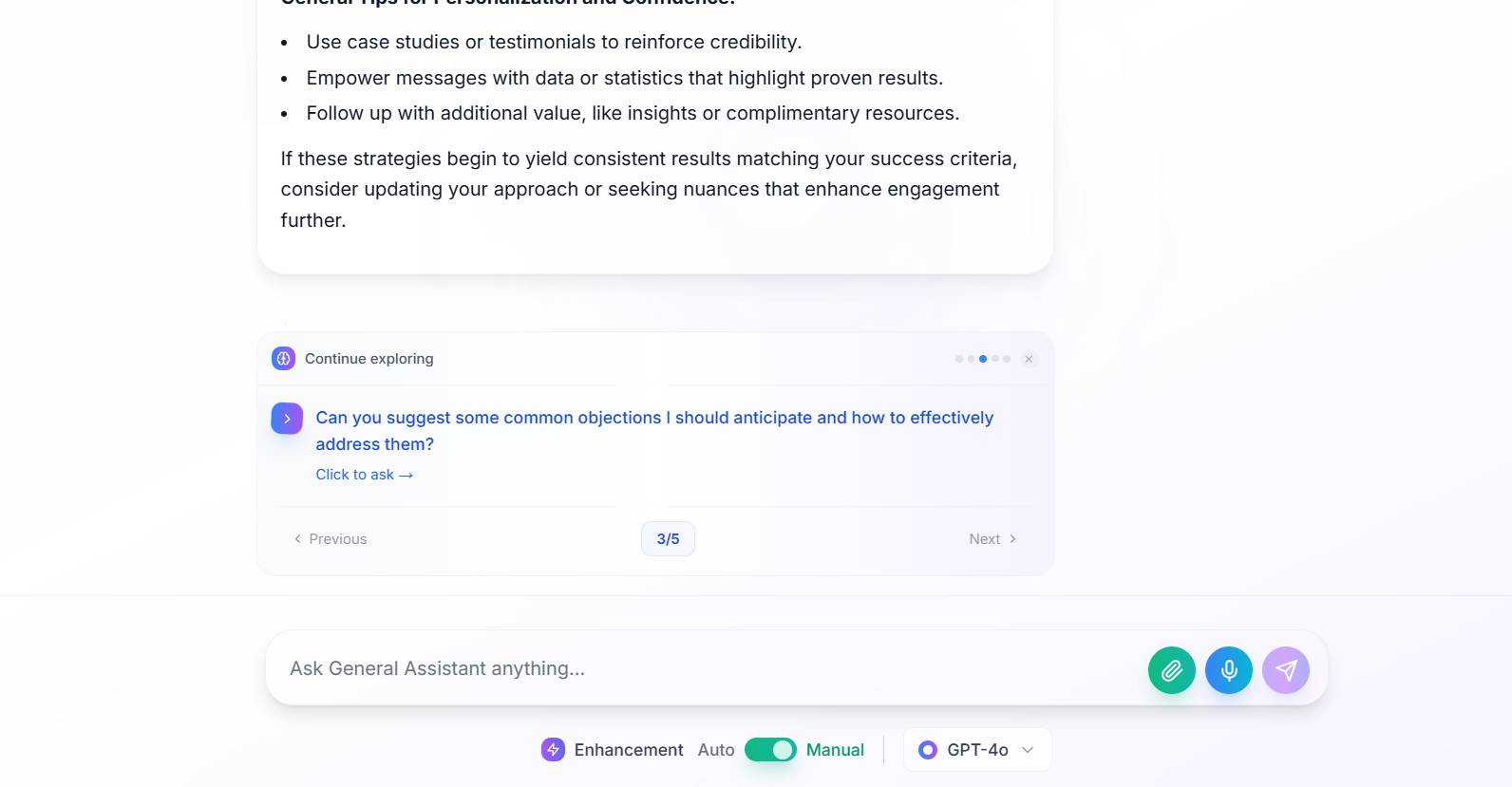This screenshot has height=787, width=1512.
Task: Toggle the Enhancement Auto/Manual switch
Action: 770,750
